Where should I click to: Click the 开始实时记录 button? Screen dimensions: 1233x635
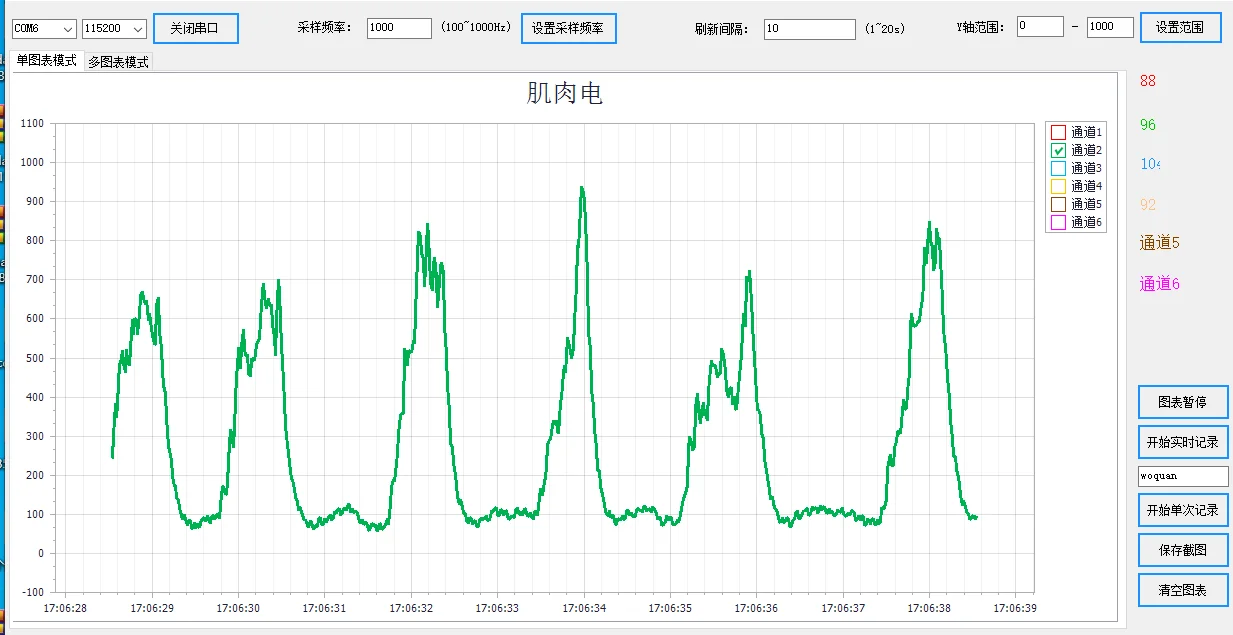click(1183, 442)
